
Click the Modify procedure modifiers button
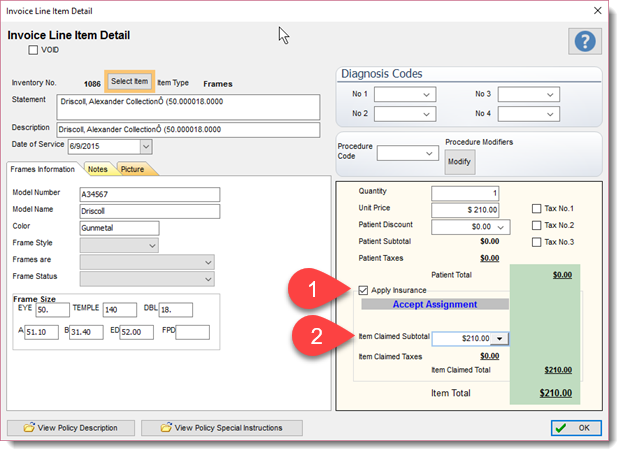(459, 162)
